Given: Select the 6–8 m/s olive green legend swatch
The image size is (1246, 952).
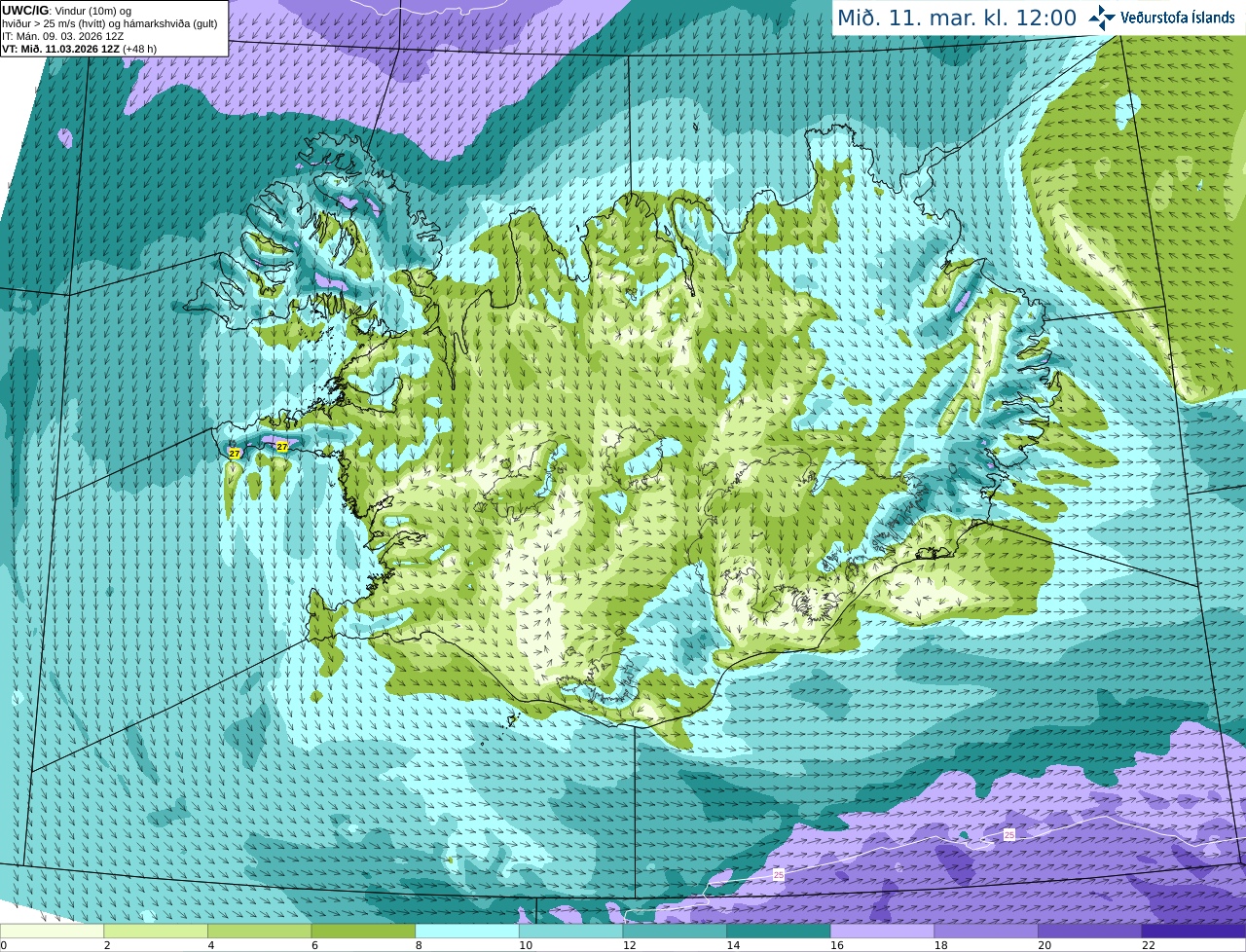Looking at the screenshot, I should (x=363, y=932).
